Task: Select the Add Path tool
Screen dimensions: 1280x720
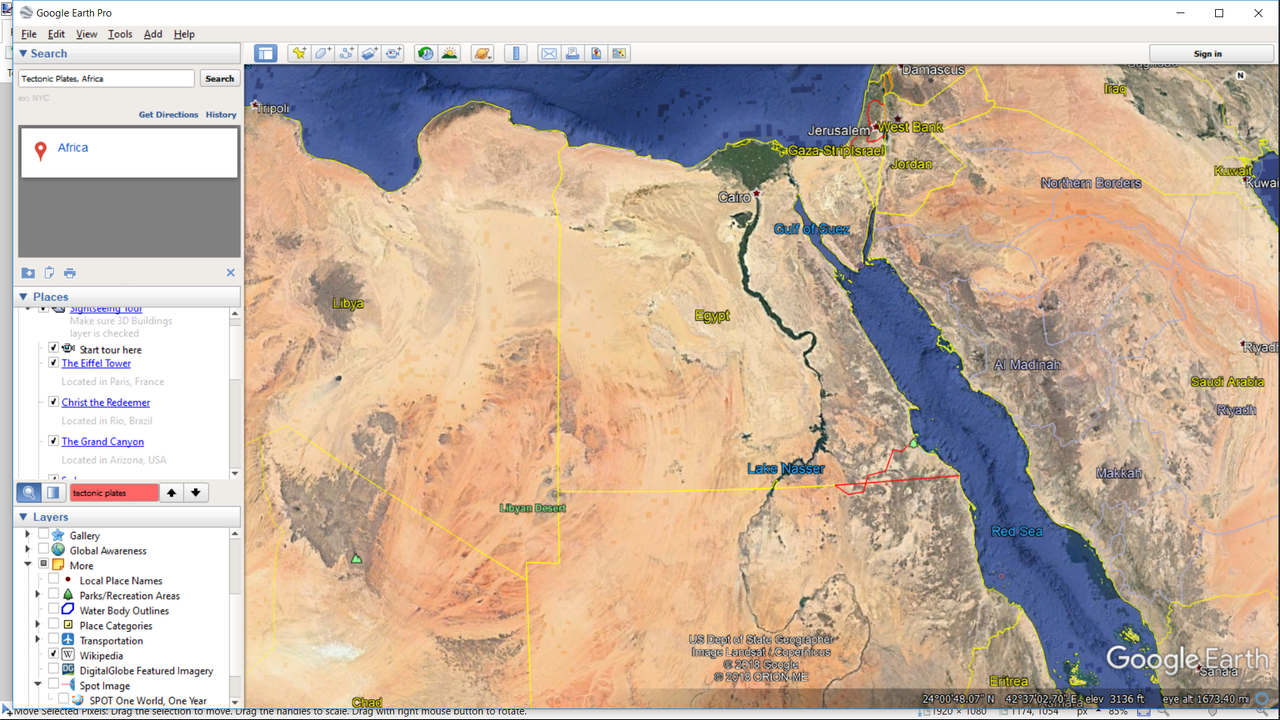Action: 346,54
